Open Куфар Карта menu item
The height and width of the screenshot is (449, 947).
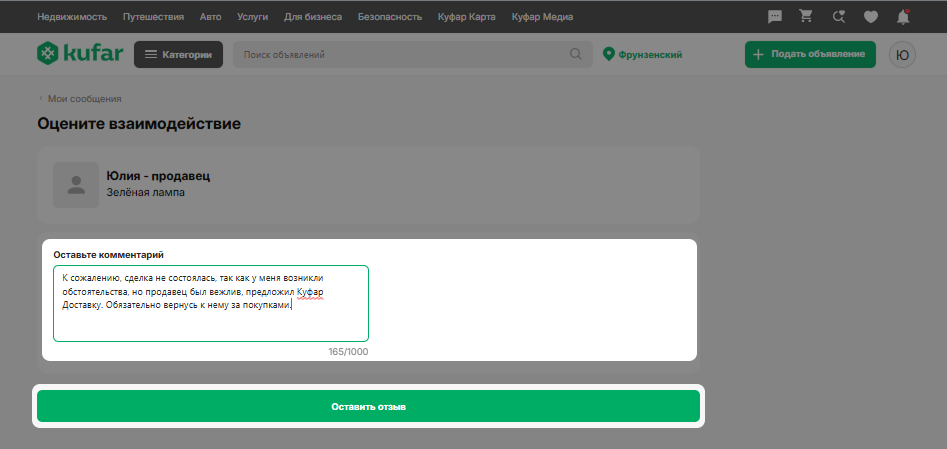pos(466,17)
